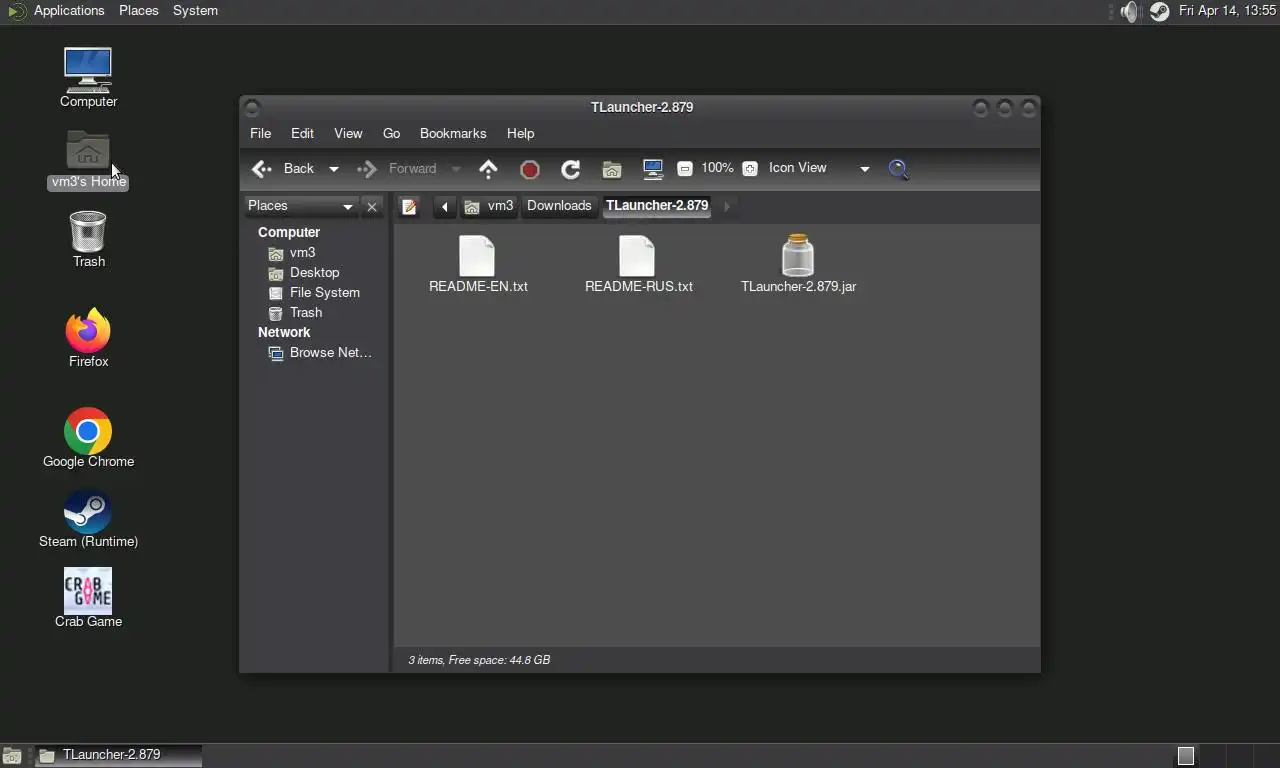Open the Bookmarks menu
This screenshot has height=768, width=1280.
tap(453, 133)
